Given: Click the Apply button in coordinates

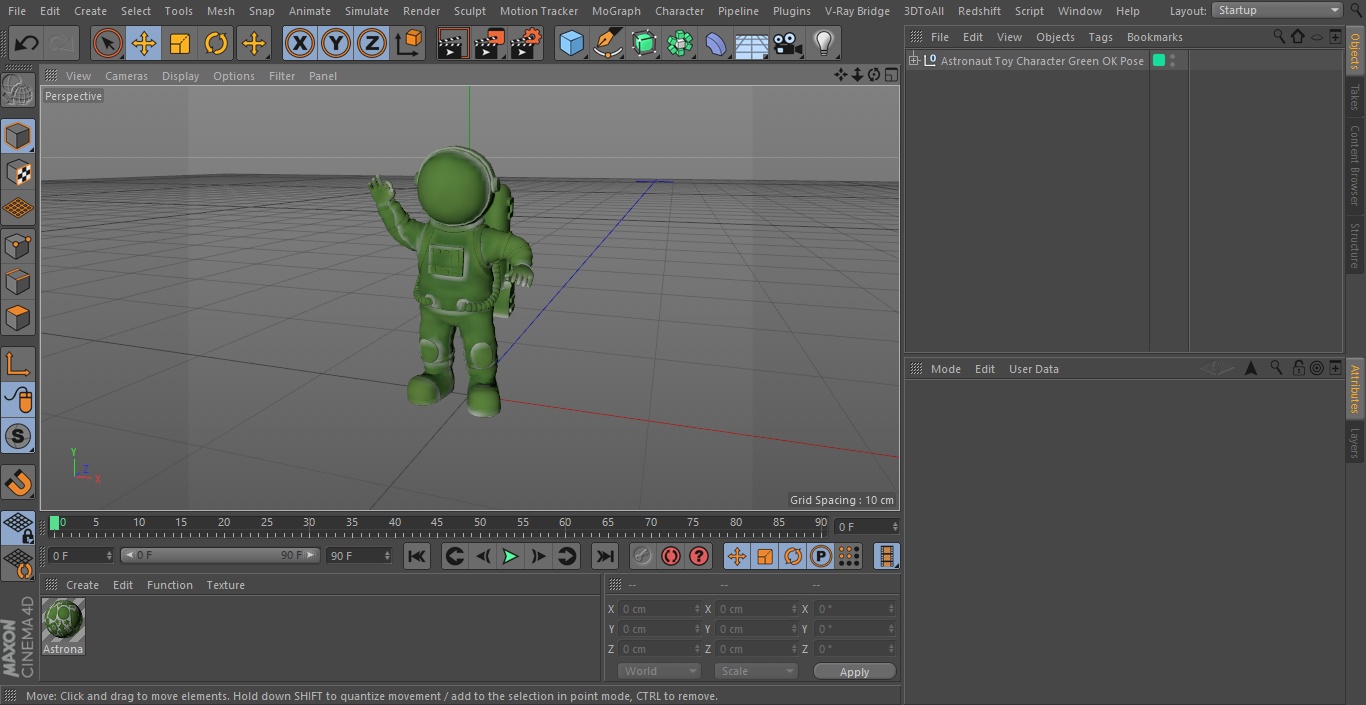Looking at the screenshot, I should pyautogui.click(x=854, y=671).
